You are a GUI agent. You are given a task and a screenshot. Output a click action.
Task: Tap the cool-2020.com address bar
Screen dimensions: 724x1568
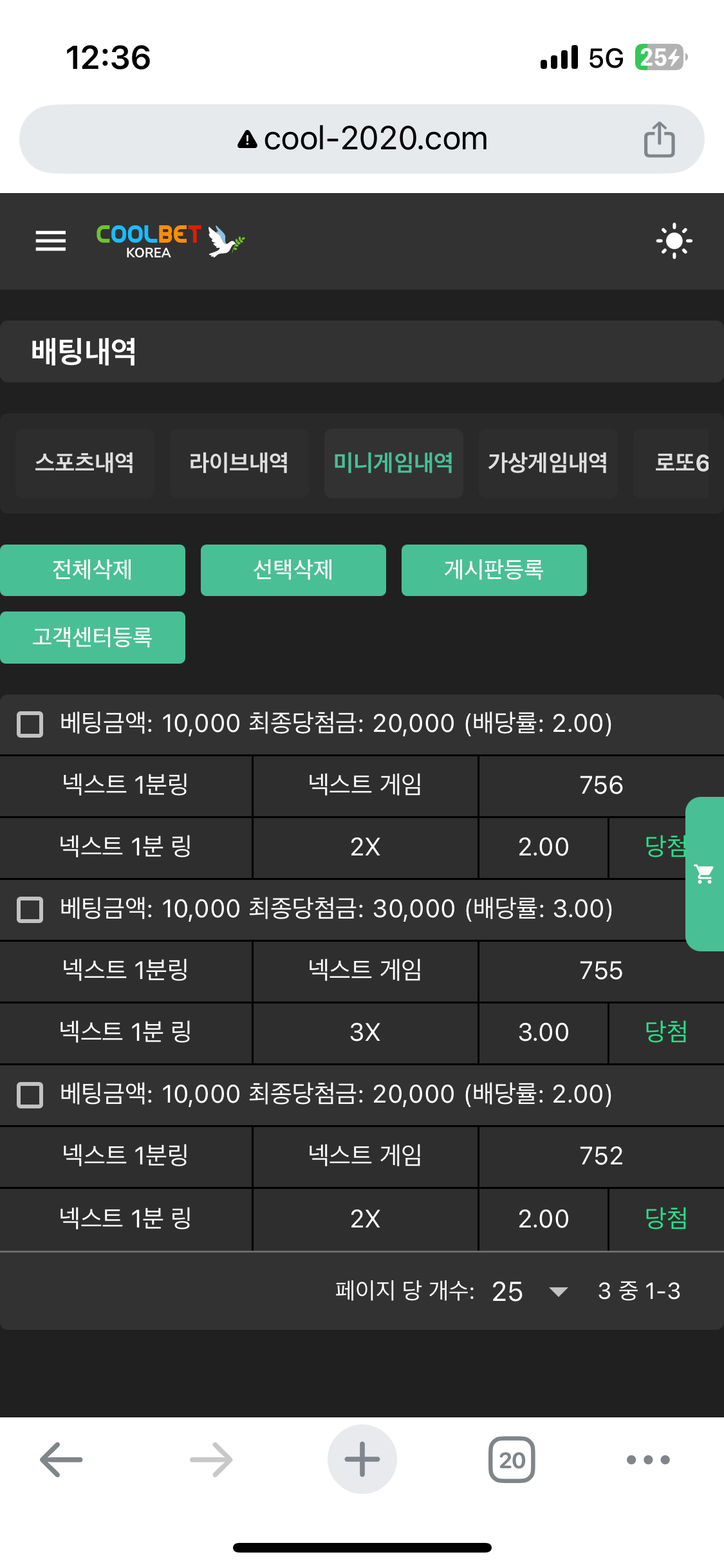tap(362, 139)
